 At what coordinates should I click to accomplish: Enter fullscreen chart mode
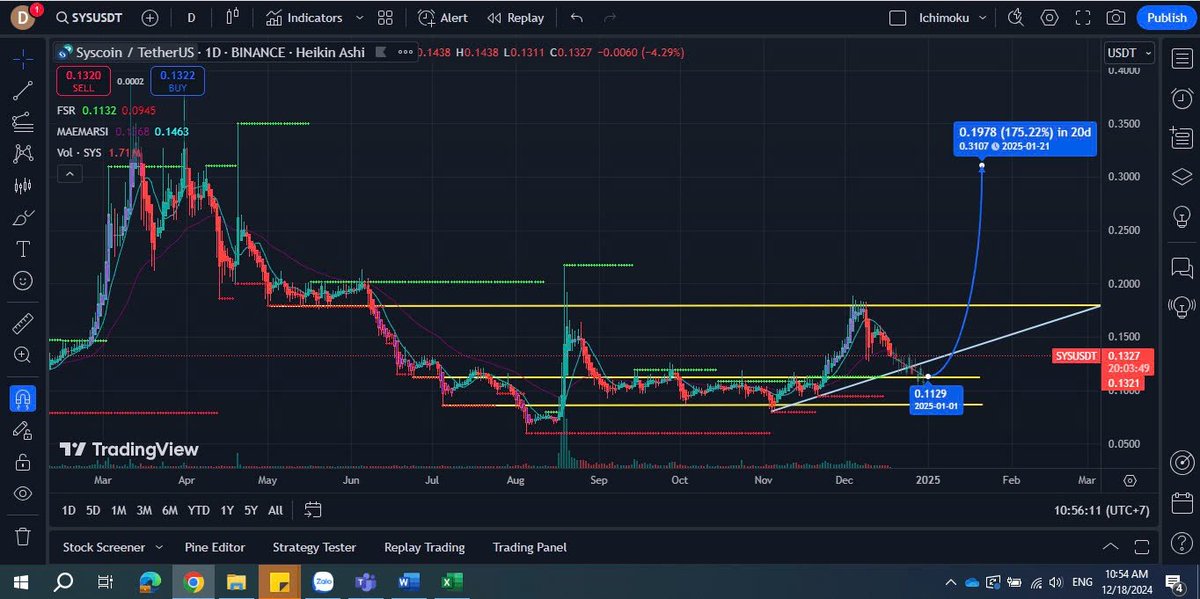(1083, 18)
